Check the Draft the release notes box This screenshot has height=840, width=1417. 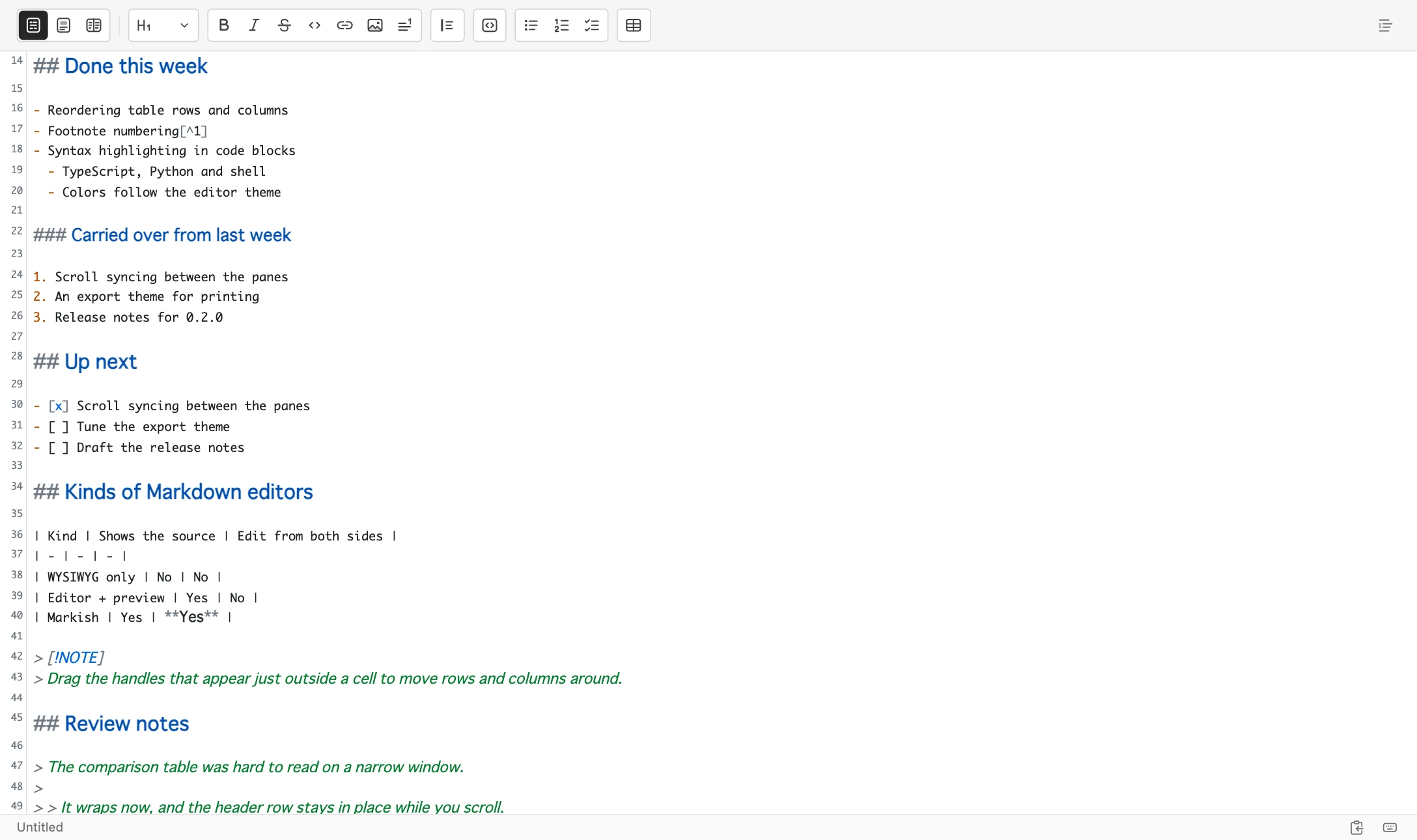[58, 448]
